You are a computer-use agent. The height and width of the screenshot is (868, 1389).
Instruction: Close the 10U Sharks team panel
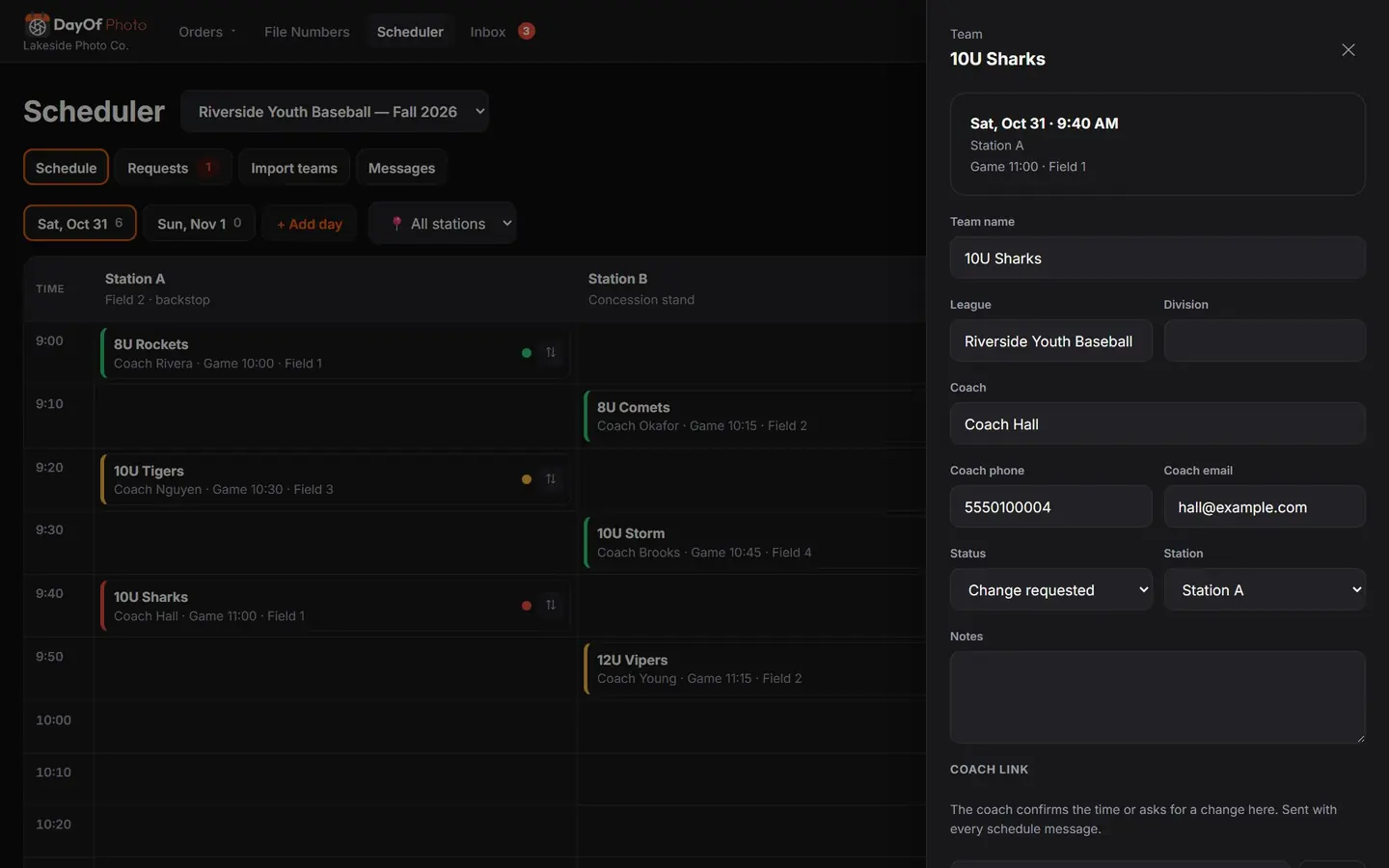click(1348, 50)
